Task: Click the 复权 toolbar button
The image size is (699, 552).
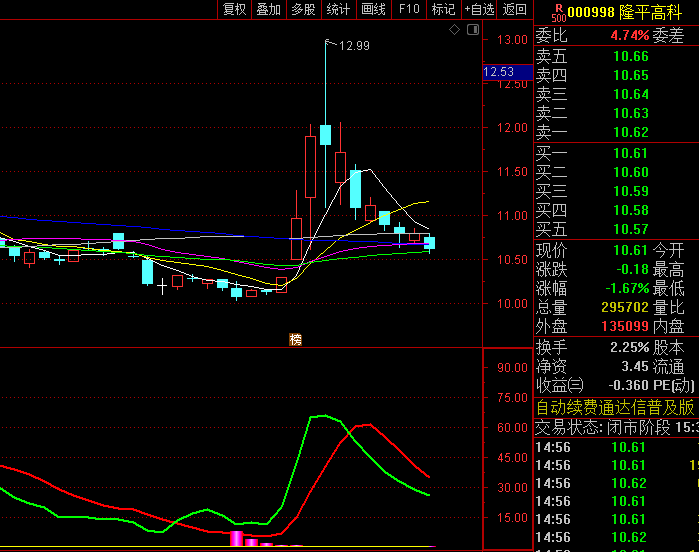Action: (x=234, y=9)
